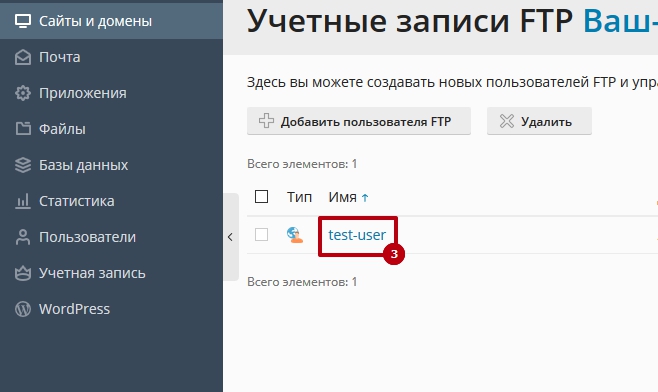Click the envelope icon beside Почта
Image resolution: width=658 pixels, height=392 pixels.
click(23, 57)
